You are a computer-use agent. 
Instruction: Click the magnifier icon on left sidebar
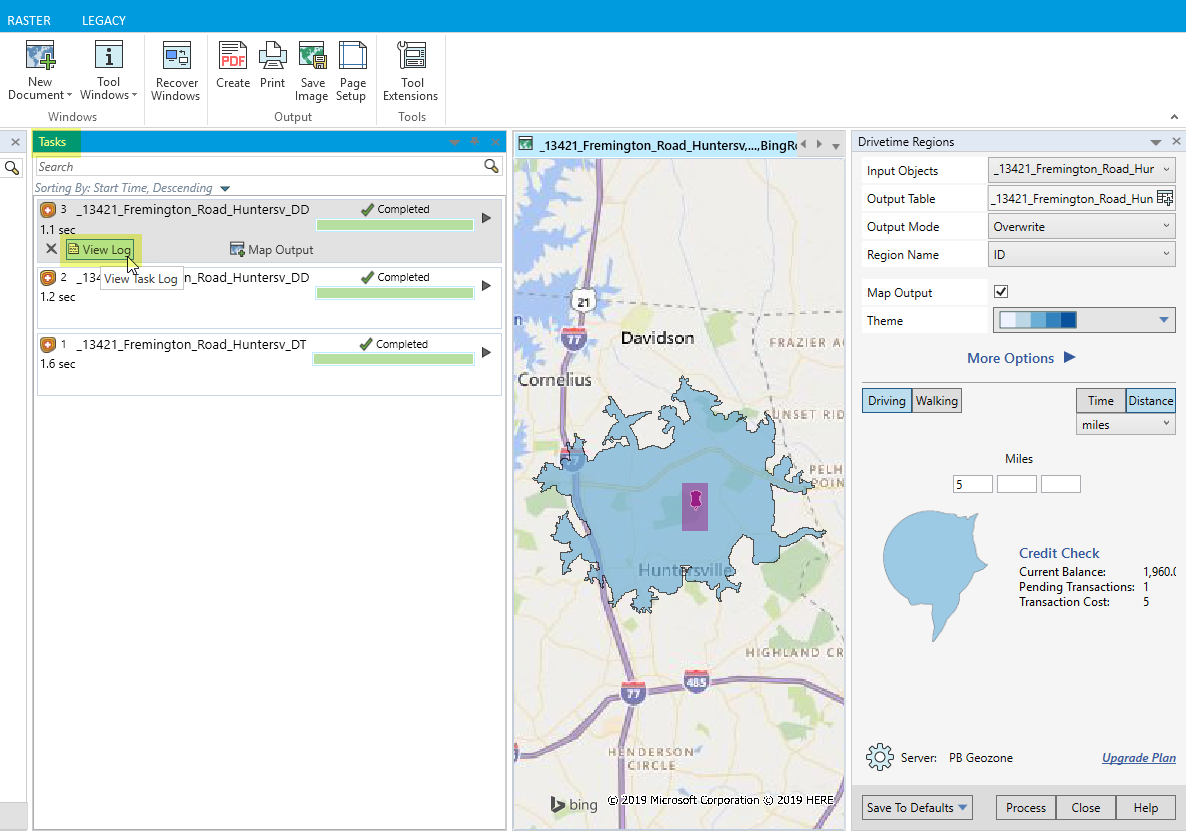[12, 168]
